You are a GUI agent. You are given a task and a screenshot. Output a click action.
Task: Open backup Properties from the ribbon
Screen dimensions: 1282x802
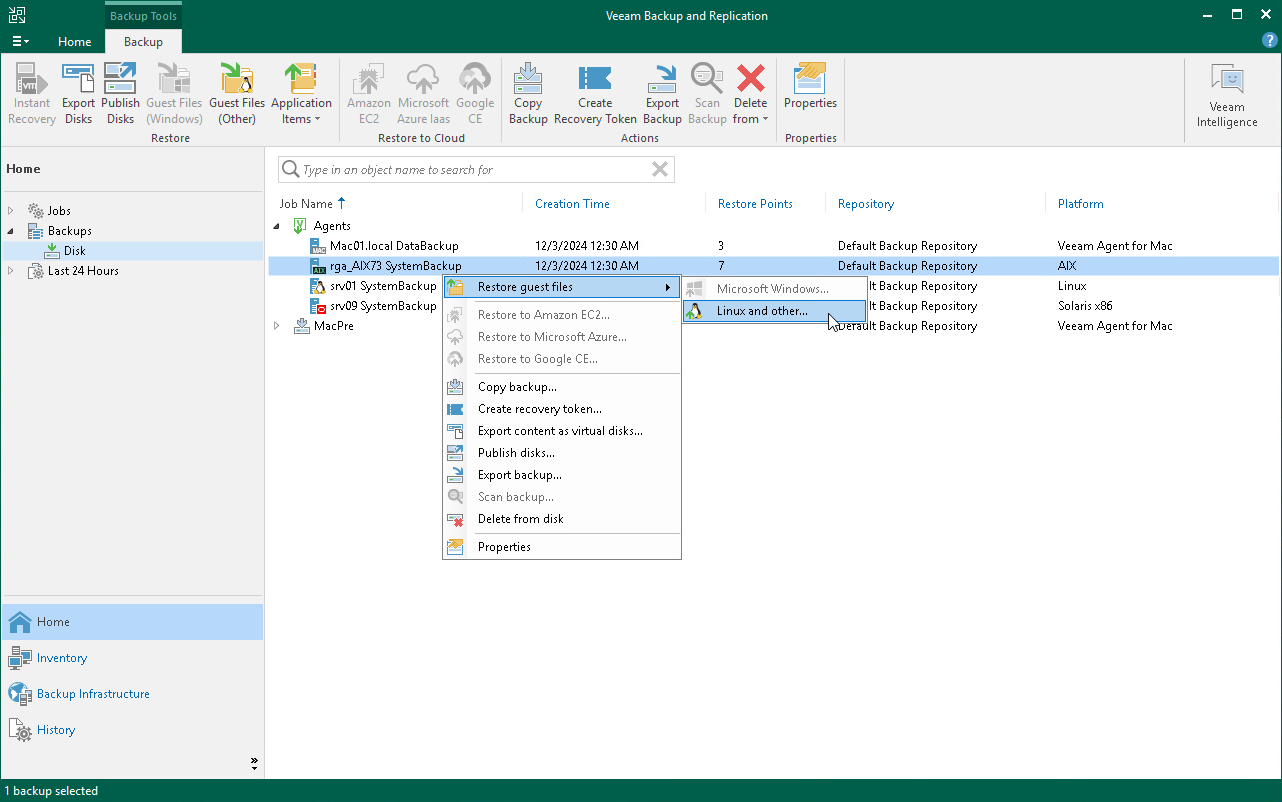click(x=810, y=86)
